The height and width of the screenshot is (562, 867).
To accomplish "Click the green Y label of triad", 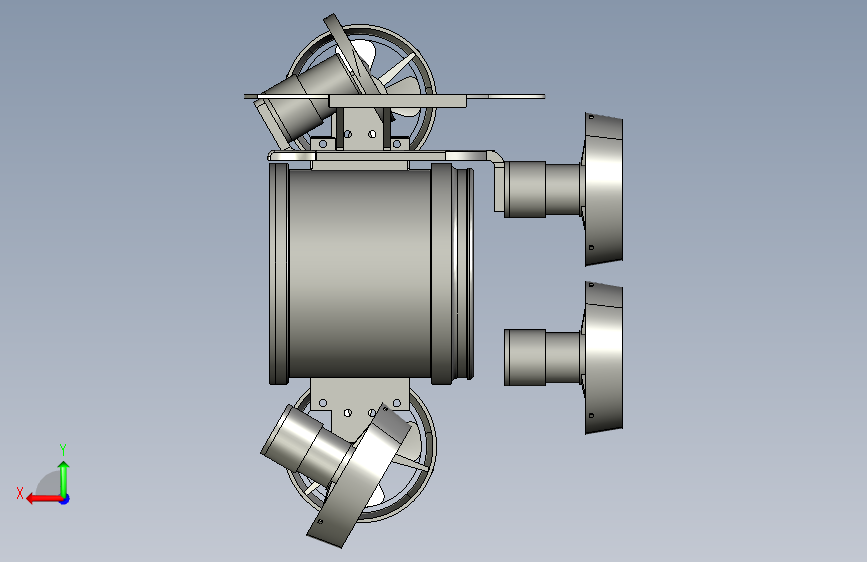I will click(63, 450).
